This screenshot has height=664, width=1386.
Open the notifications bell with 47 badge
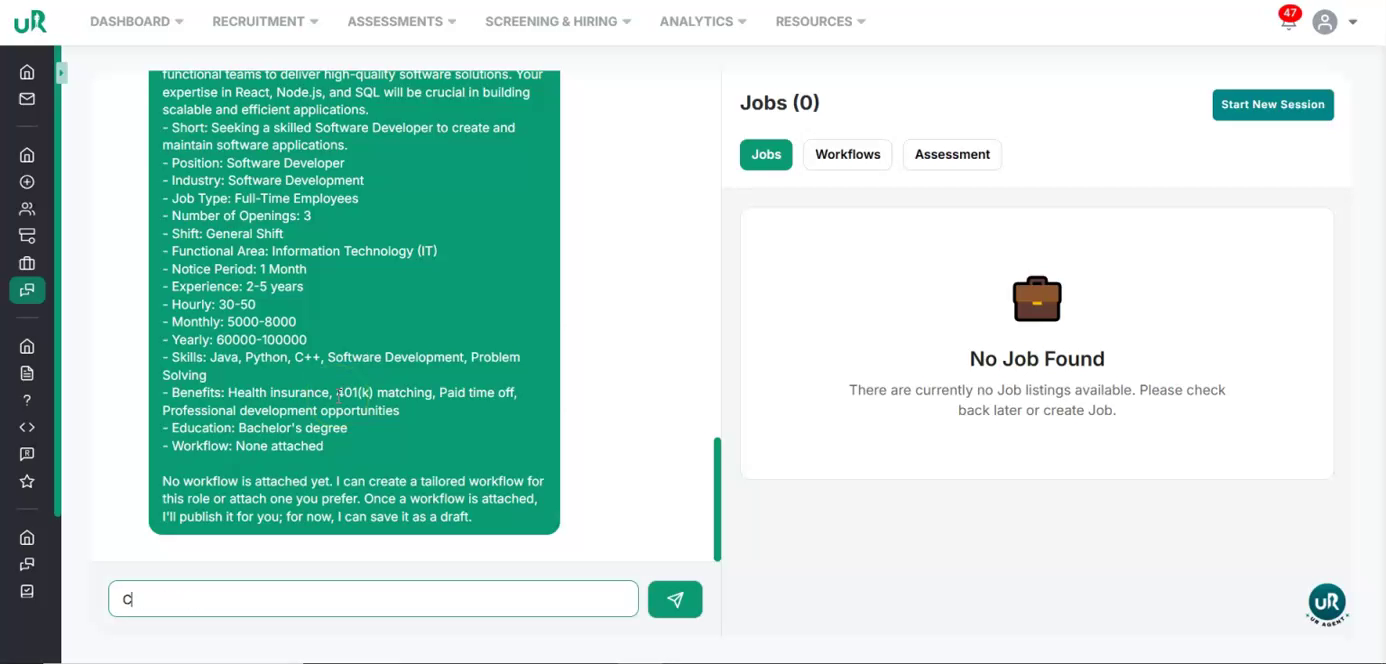point(1288,21)
